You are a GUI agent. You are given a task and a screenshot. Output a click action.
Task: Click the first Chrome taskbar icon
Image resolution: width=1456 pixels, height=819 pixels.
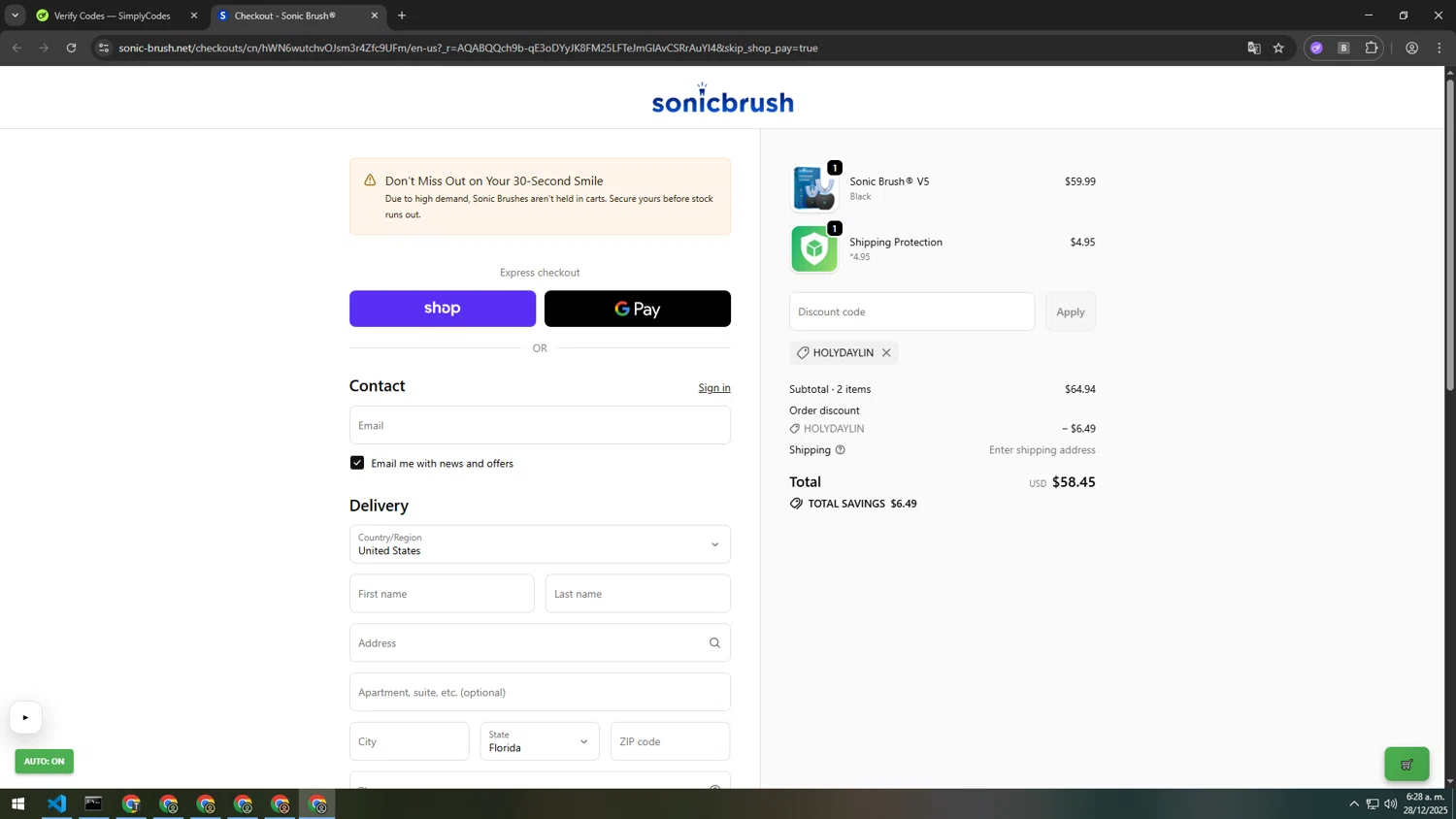click(131, 804)
